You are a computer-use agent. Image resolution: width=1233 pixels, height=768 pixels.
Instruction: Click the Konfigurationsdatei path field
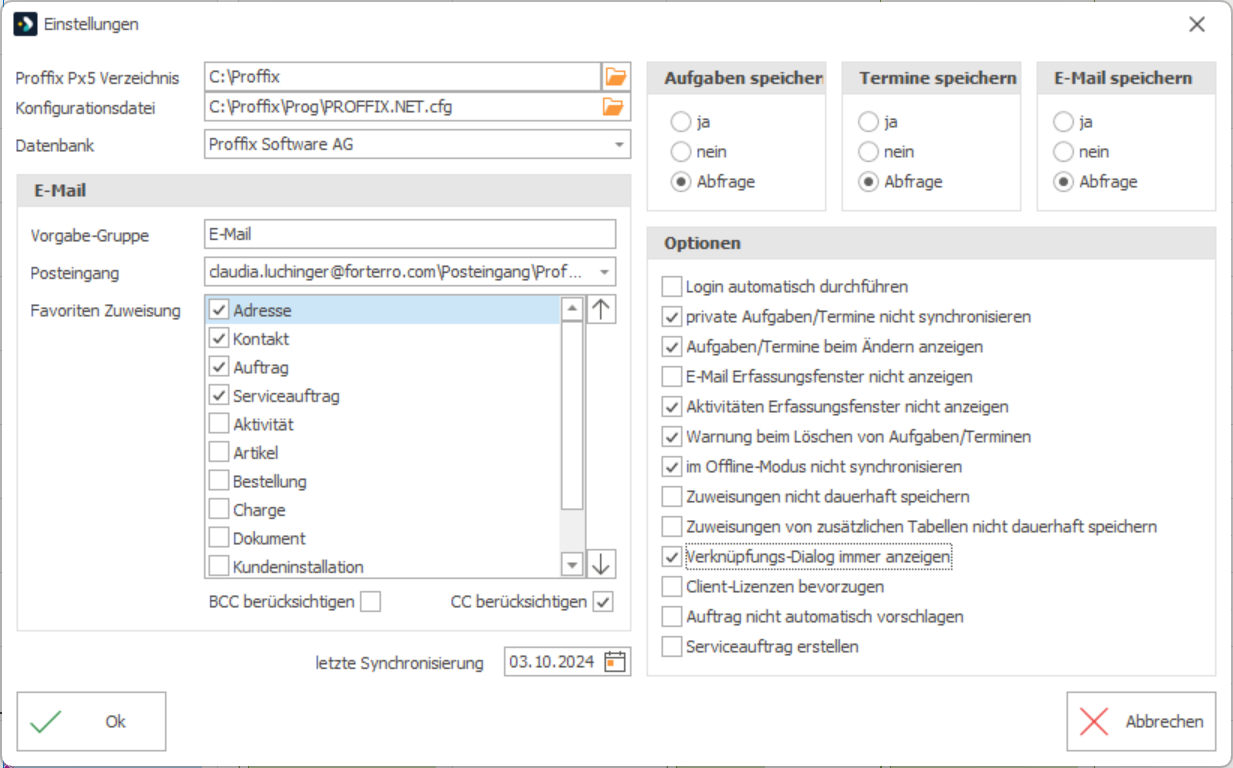pyautogui.click(x=402, y=106)
